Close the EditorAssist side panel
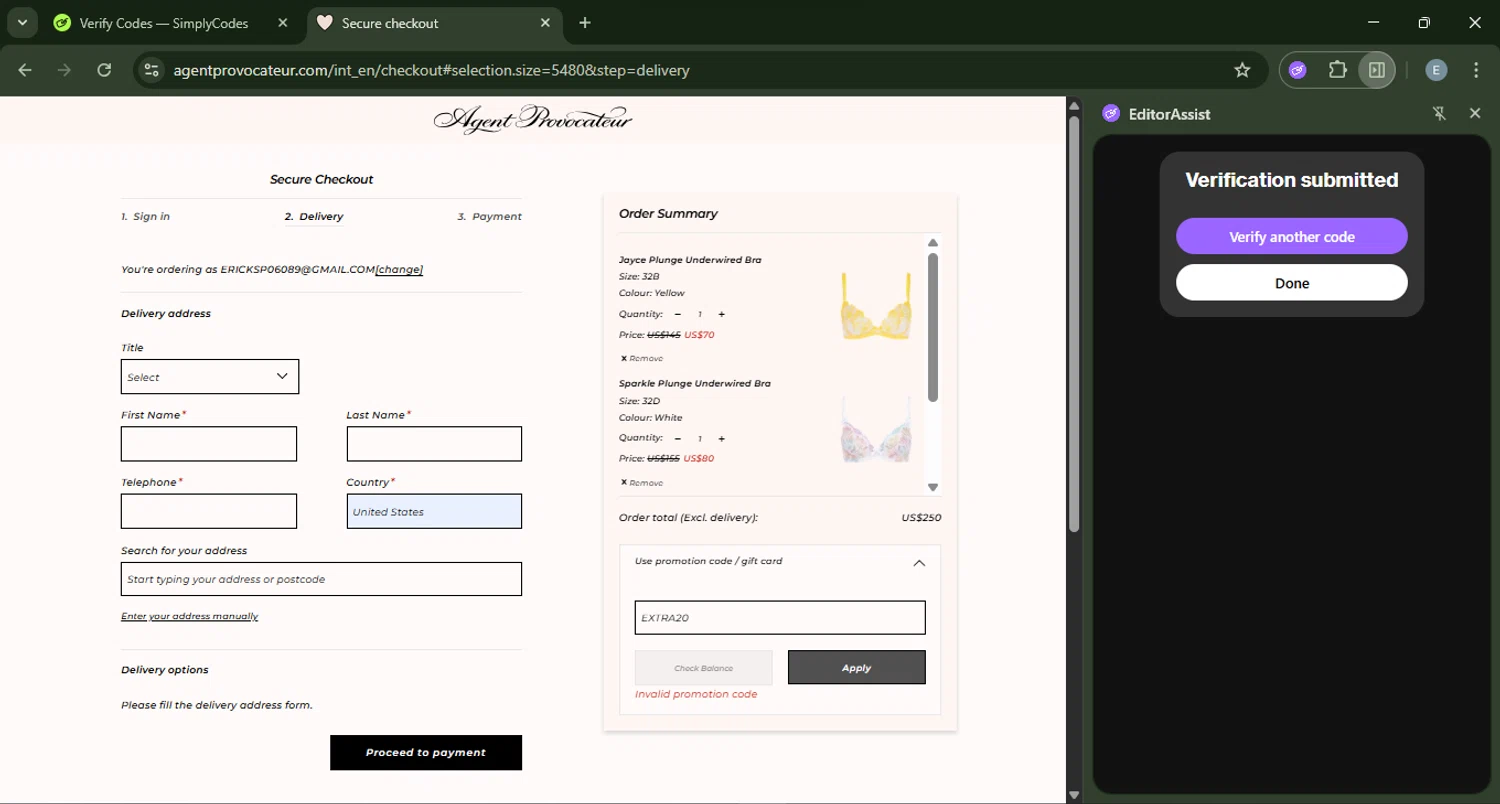This screenshot has height=804, width=1500. coord(1475,113)
